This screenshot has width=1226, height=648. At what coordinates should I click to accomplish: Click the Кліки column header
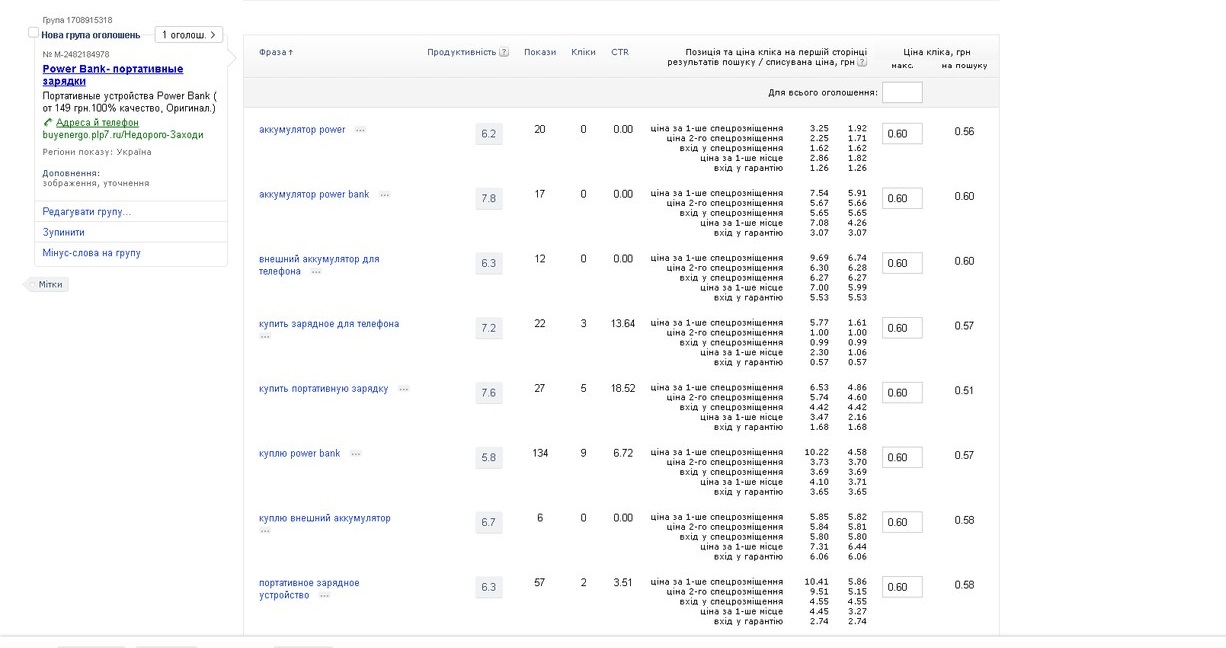[x=583, y=52]
